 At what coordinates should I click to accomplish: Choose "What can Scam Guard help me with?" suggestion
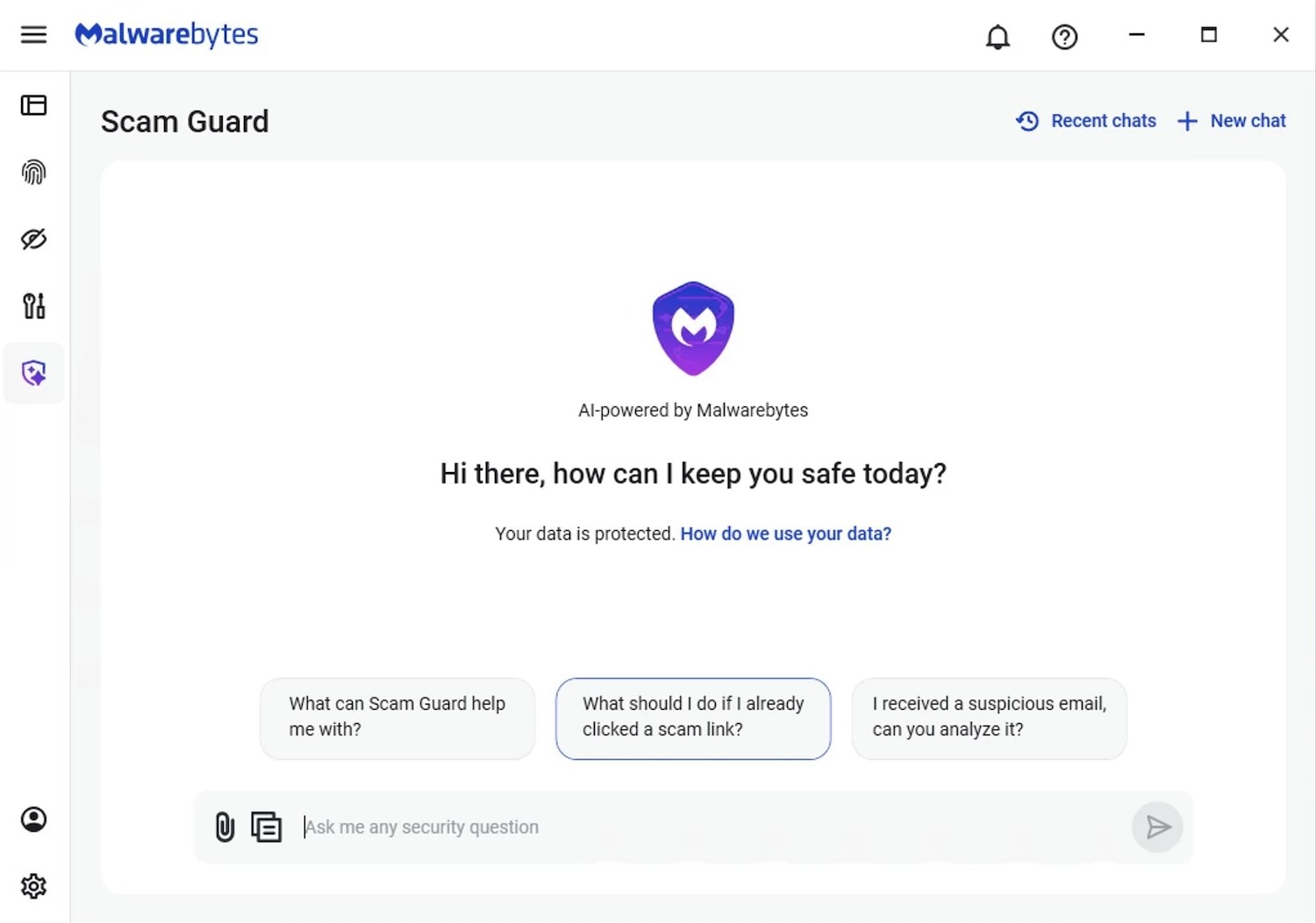[397, 717]
